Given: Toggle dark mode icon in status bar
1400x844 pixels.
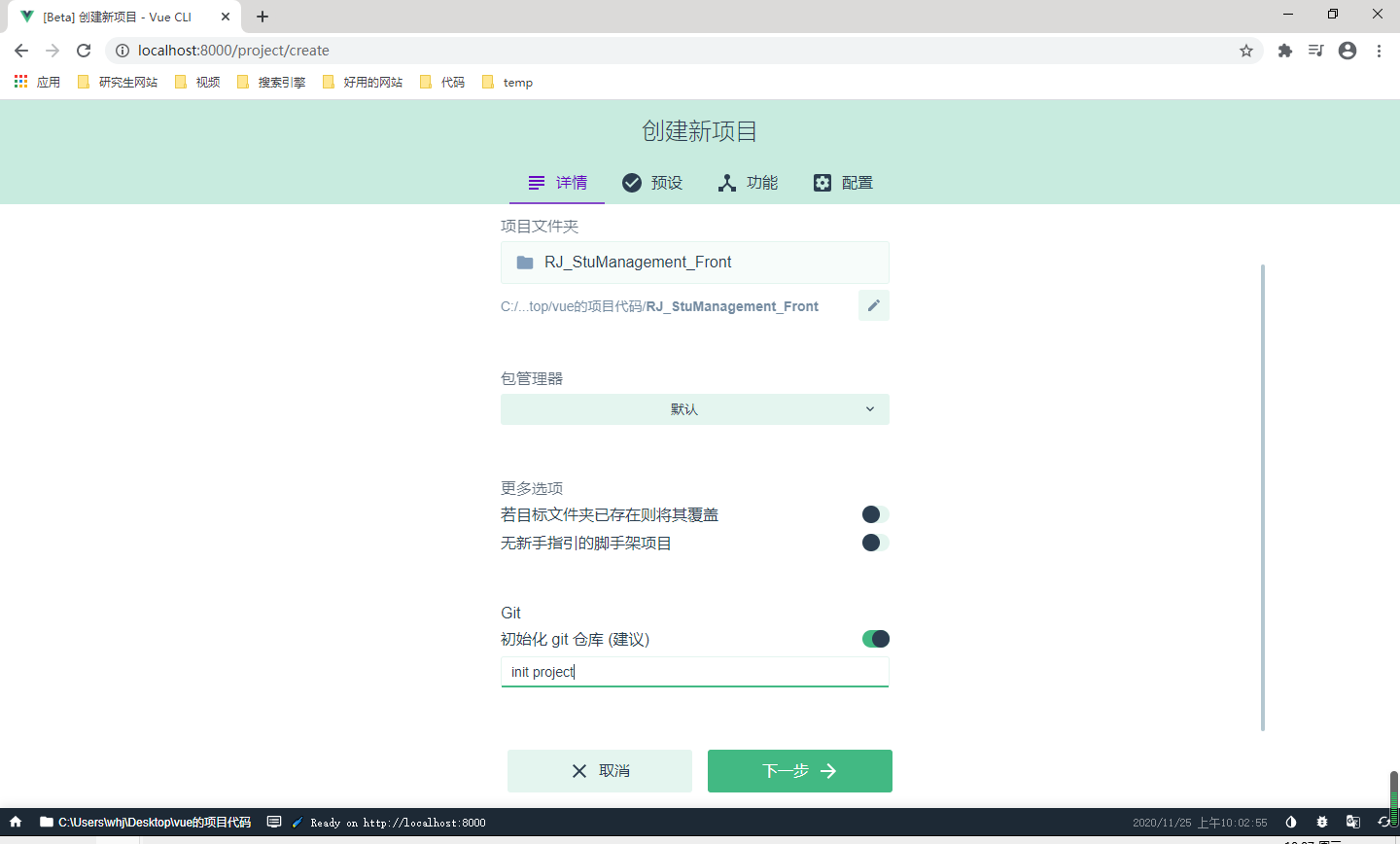Looking at the screenshot, I should (x=1291, y=822).
